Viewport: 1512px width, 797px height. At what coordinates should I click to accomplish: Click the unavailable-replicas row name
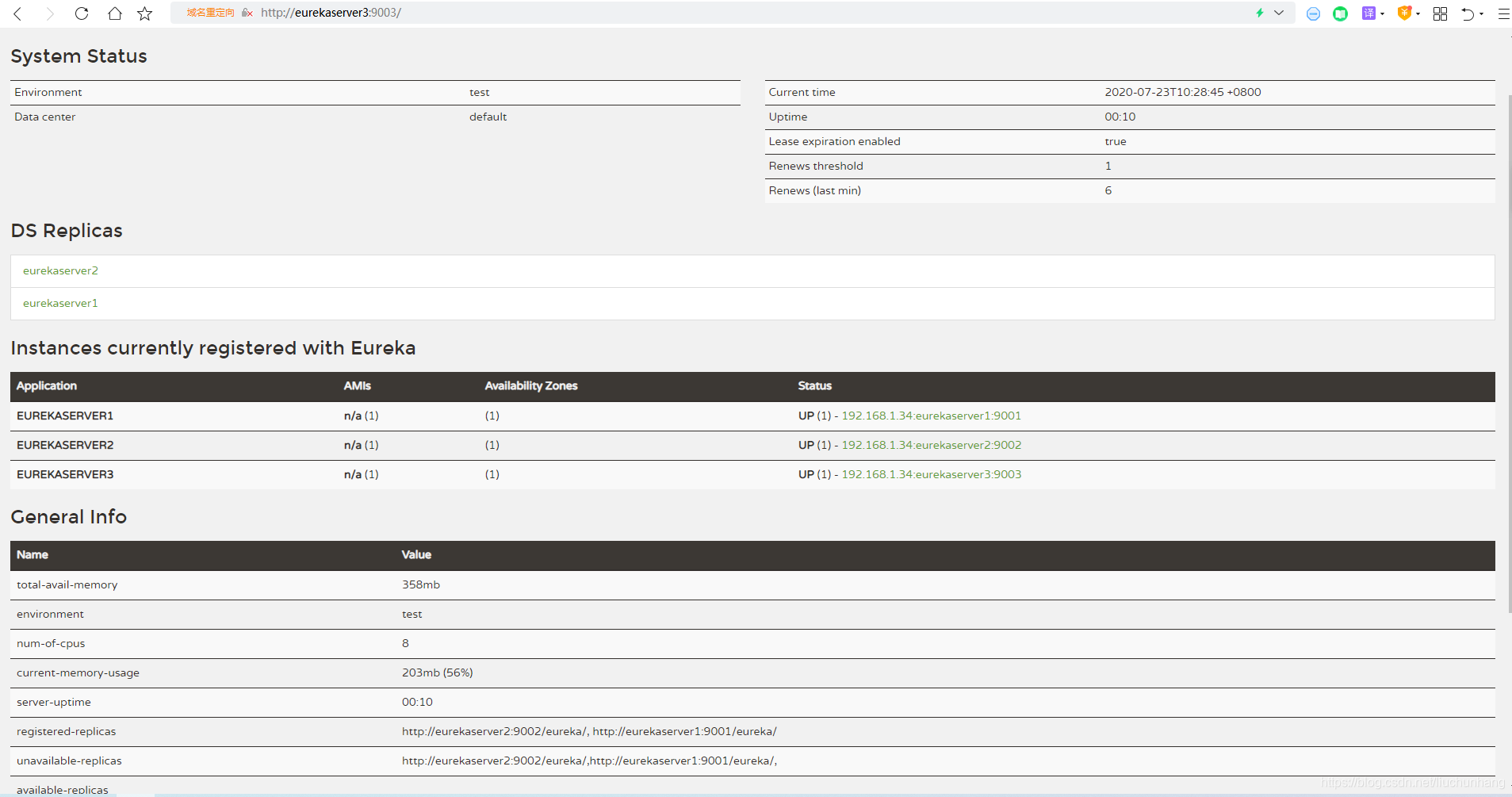[69, 761]
